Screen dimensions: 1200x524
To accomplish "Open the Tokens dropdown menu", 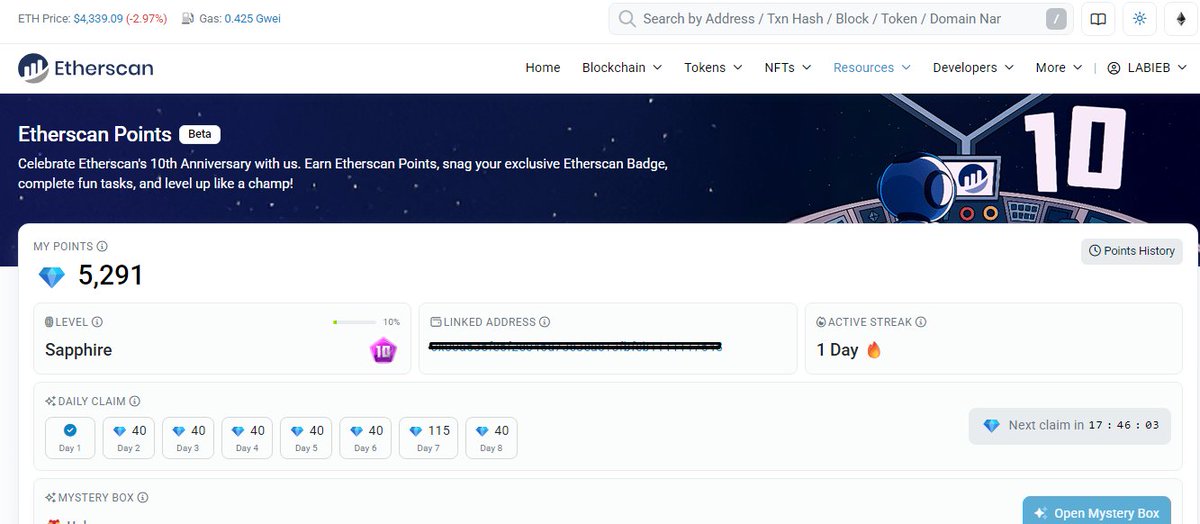I will (x=713, y=68).
